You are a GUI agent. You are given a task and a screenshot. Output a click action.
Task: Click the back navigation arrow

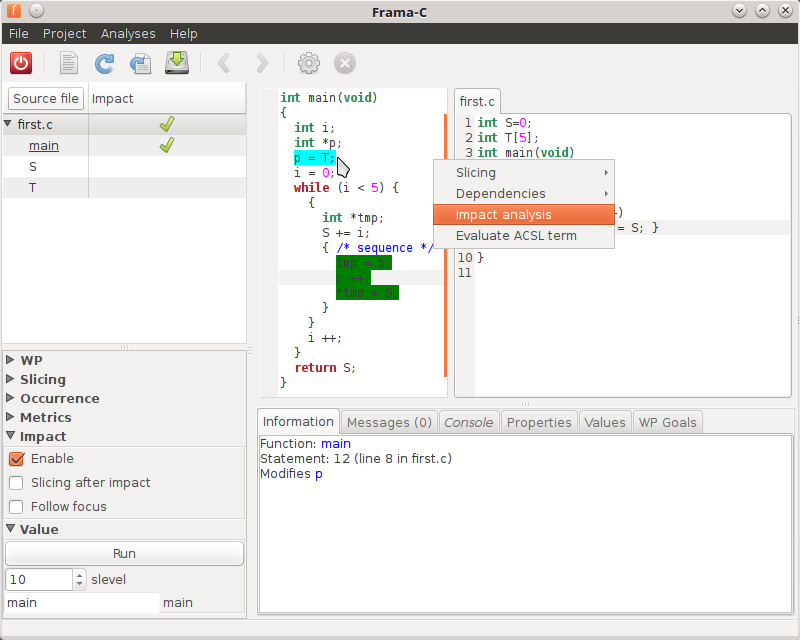223,63
